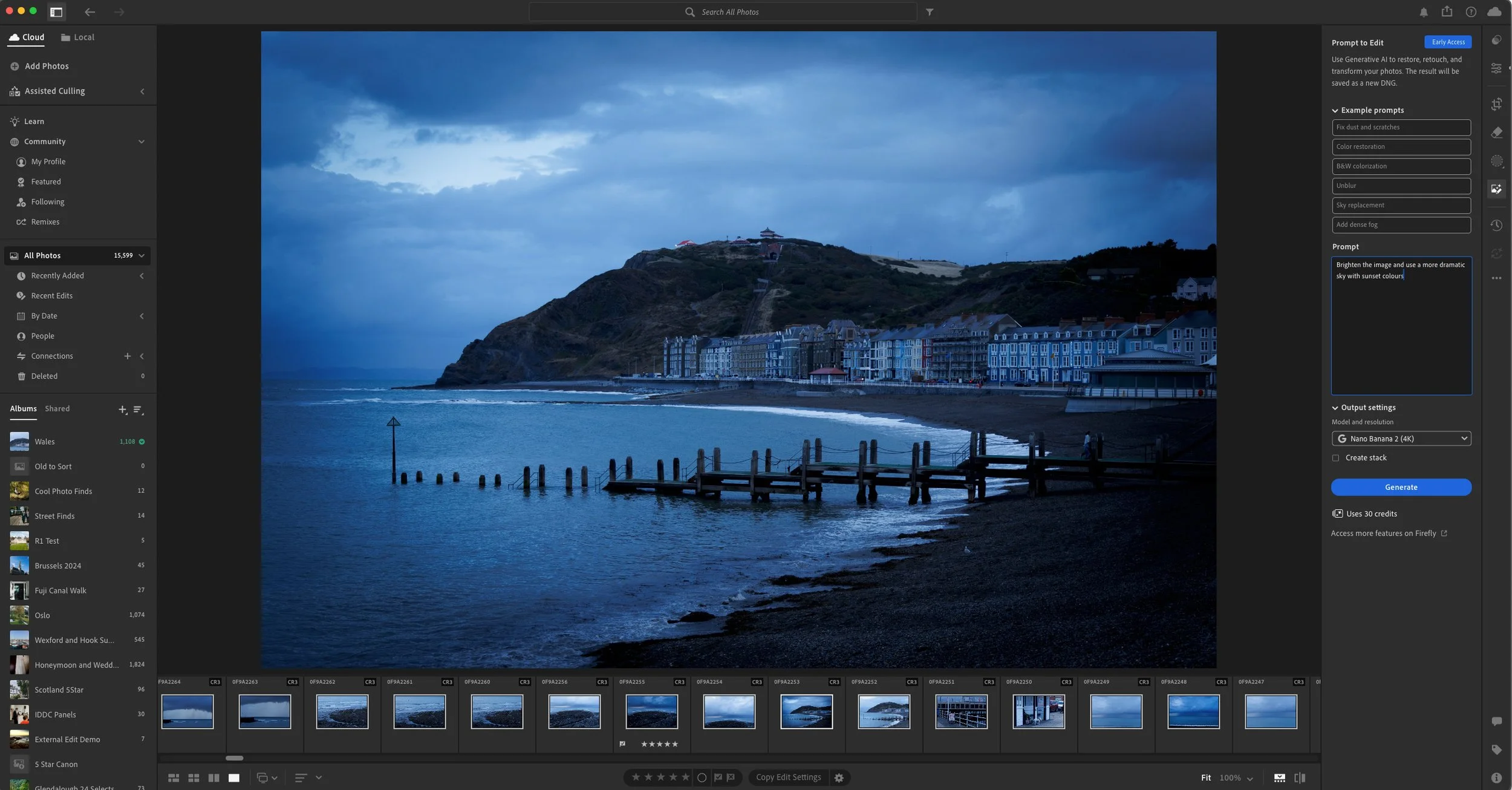Set rating to one star in toolbar
The height and width of the screenshot is (790, 1512).
(x=636, y=777)
